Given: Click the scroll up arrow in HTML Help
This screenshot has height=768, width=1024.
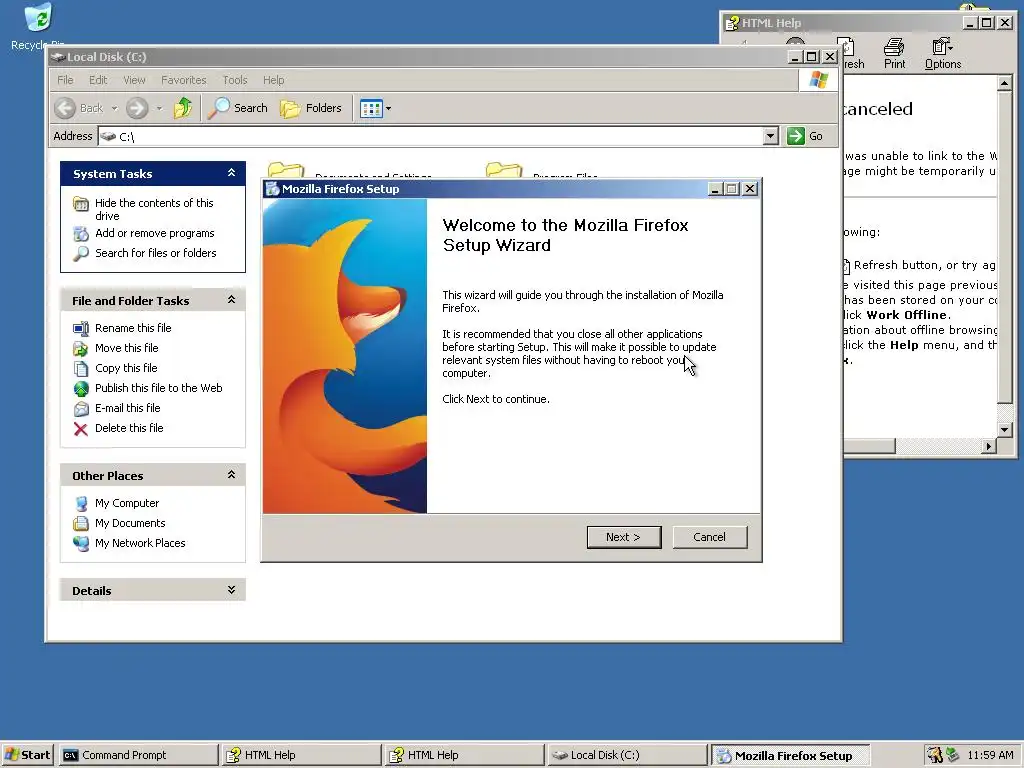Looking at the screenshot, I should click(x=1004, y=83).
